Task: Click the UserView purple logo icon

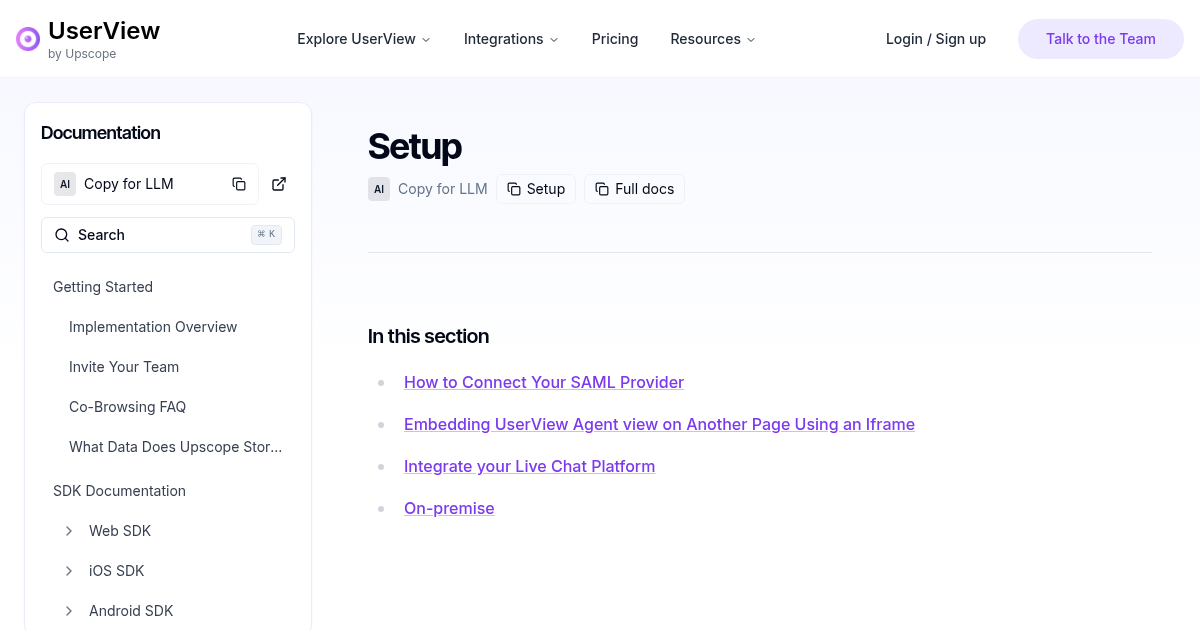Action: click(x=28, y=39)
